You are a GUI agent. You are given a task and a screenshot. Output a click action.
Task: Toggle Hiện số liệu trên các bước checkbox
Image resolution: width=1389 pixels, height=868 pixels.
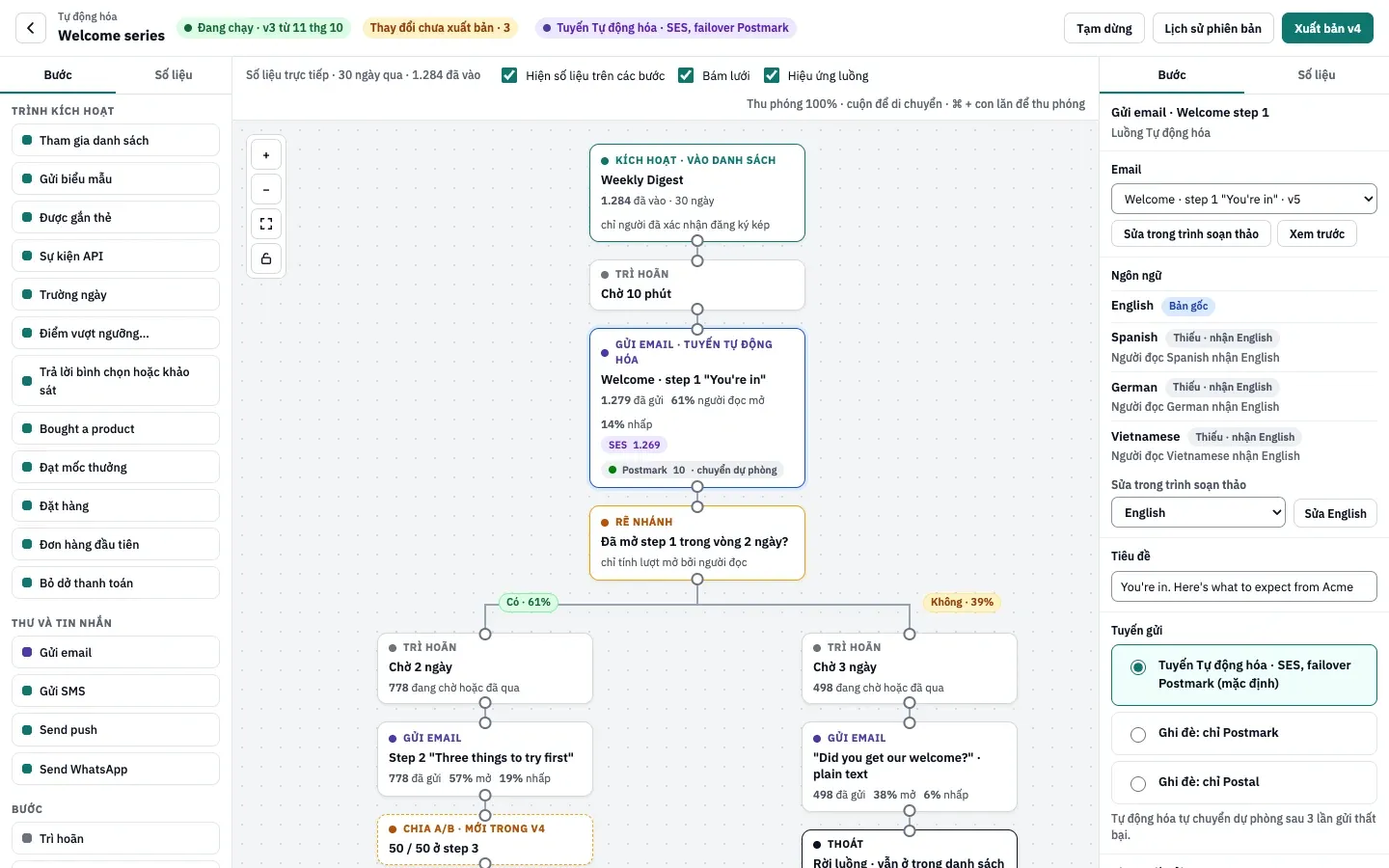click(x=509, y=75)
